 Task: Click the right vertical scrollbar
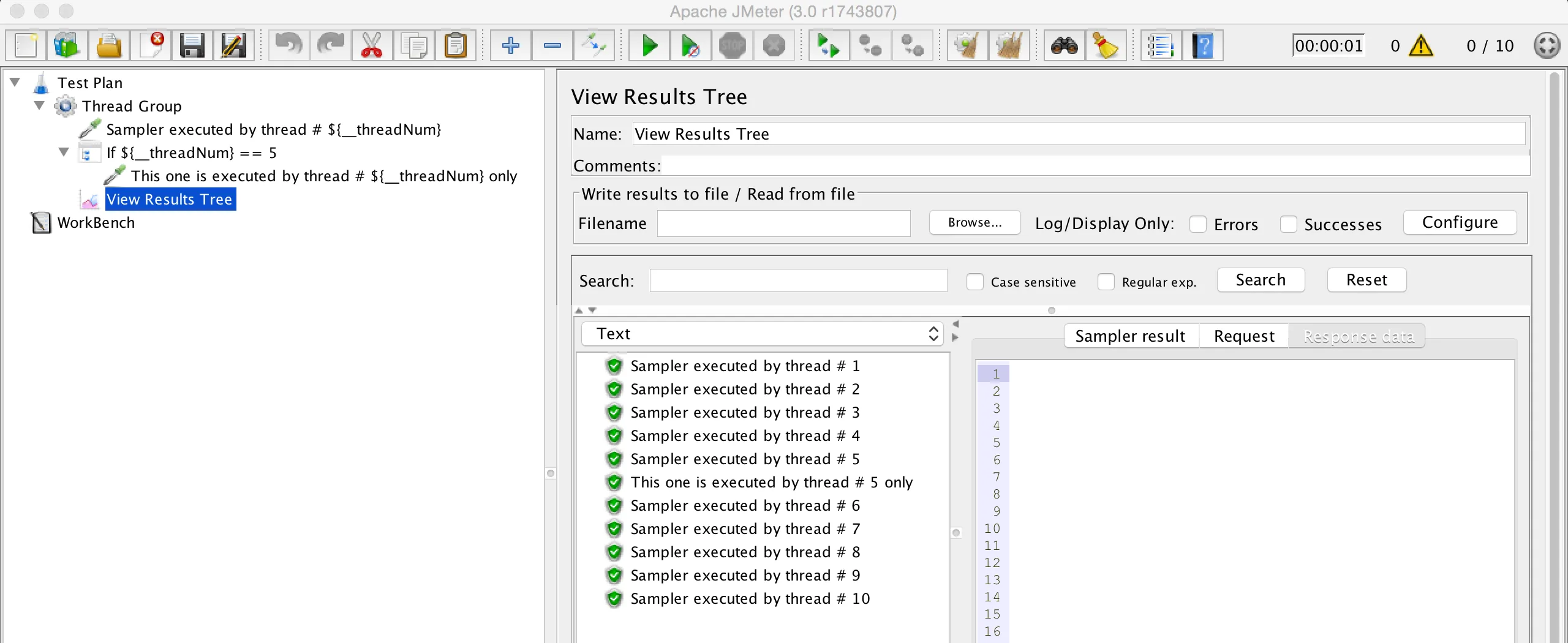pyautogui.click(x=1553, y=357)
